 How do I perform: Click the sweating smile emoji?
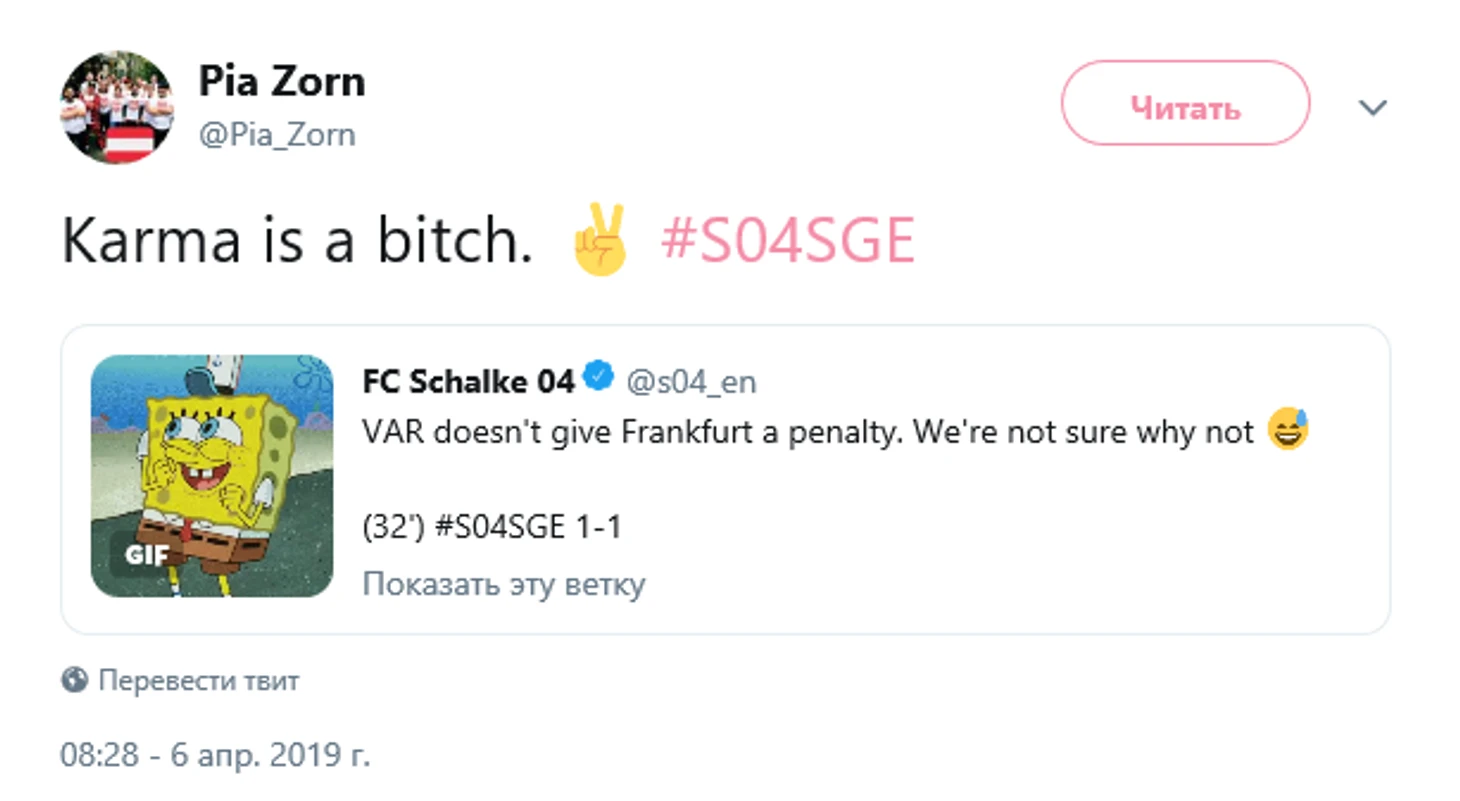[x=1287, y=431]
